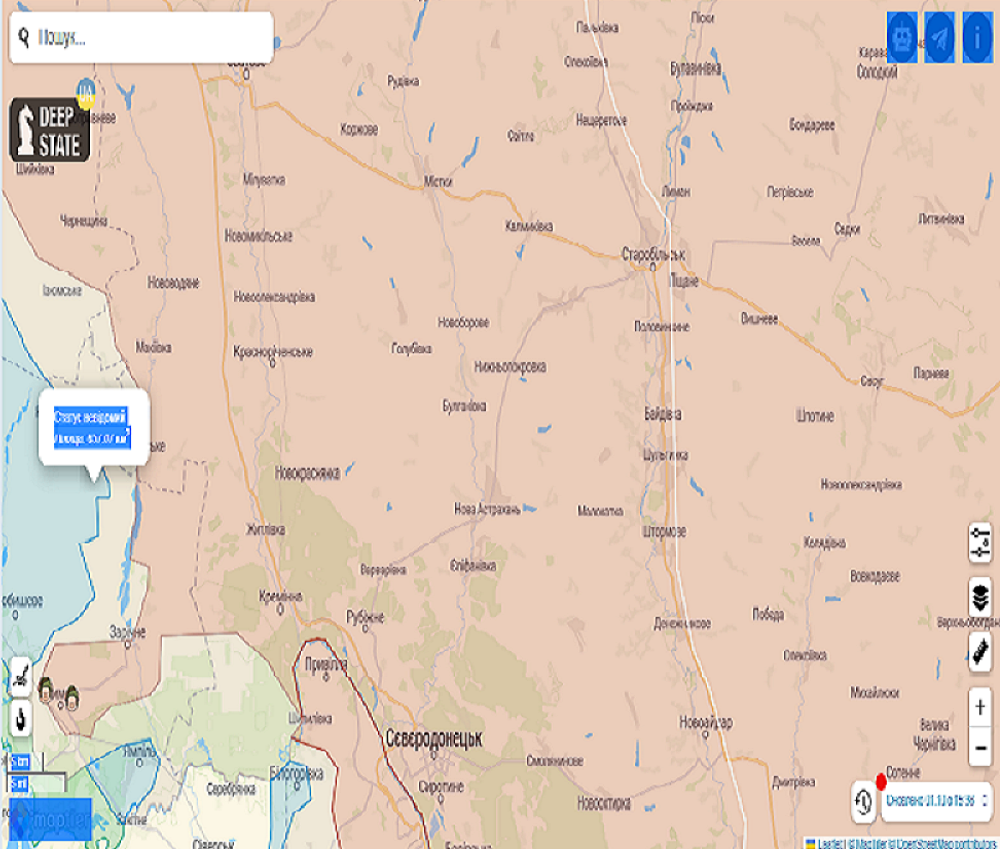Click the magnifying glass search icon
Viewport: 1000px width, 849px height.
[x=24, y=37]
